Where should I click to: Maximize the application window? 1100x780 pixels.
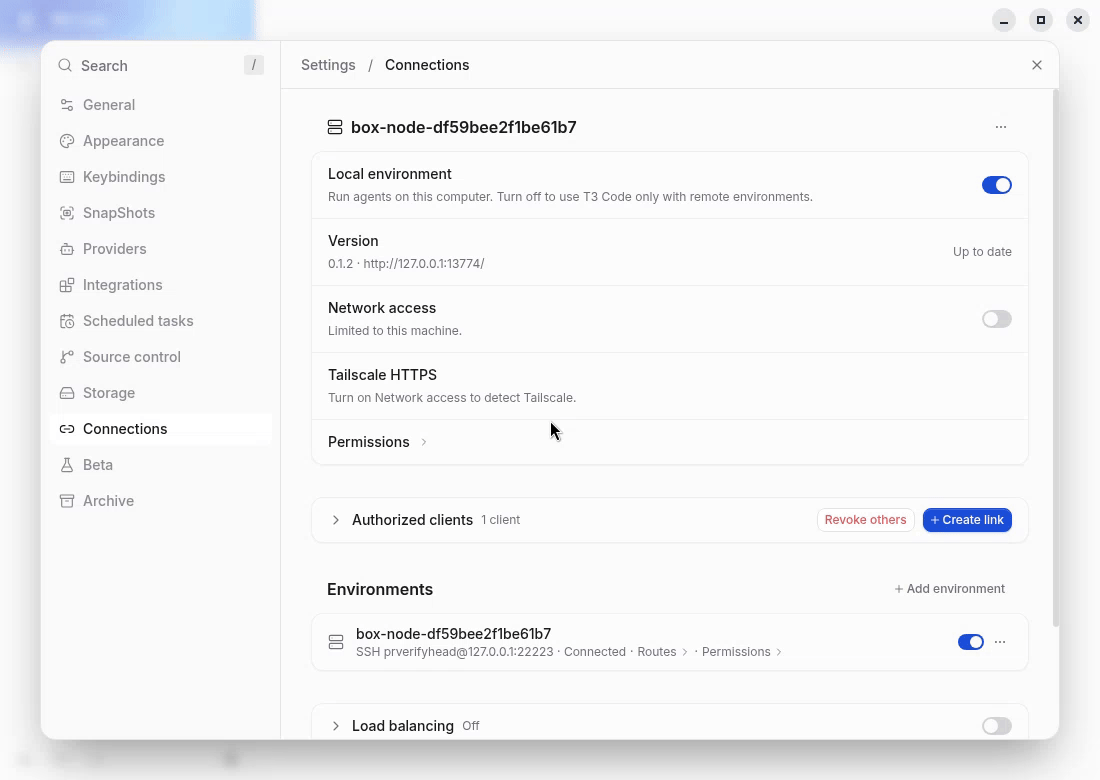coord(1041,20)
